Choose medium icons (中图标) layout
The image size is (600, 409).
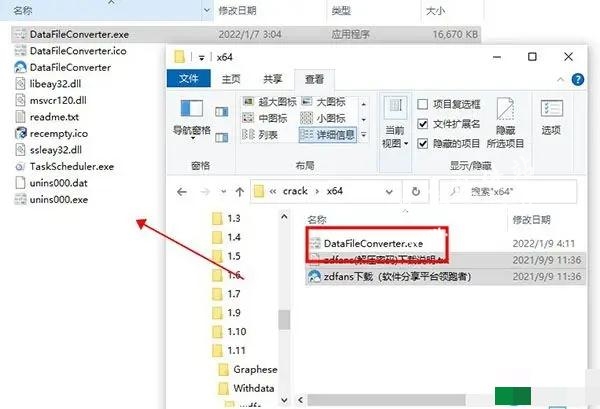pos(265,118)
